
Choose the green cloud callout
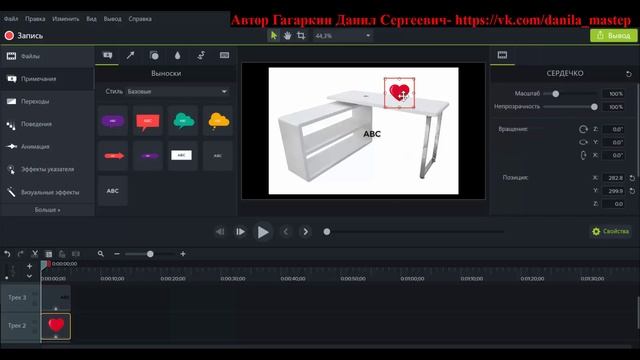coord(183,121)
